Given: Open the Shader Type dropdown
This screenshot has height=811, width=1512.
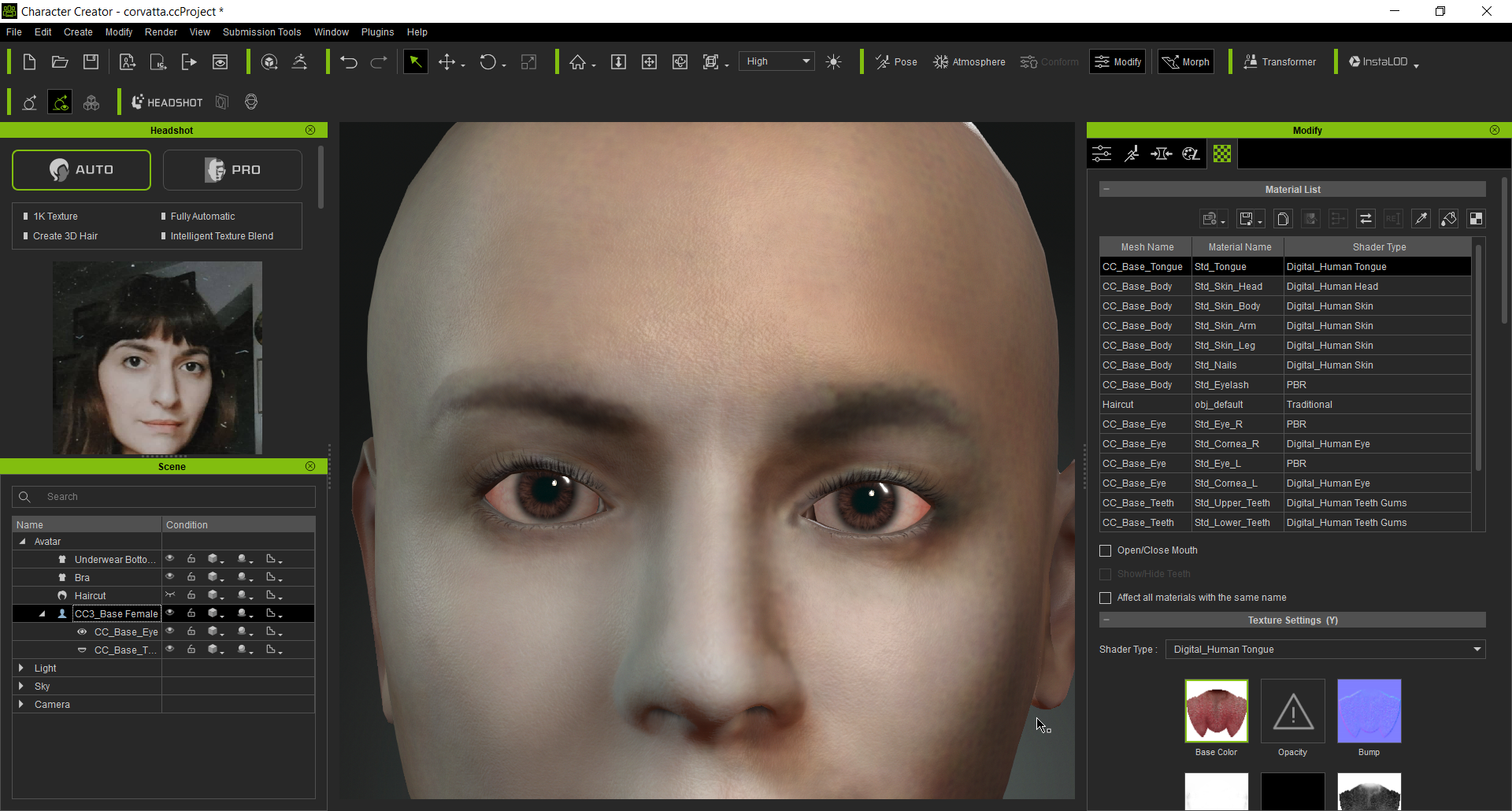Looking at the screenshot, I should (1325, 650).
